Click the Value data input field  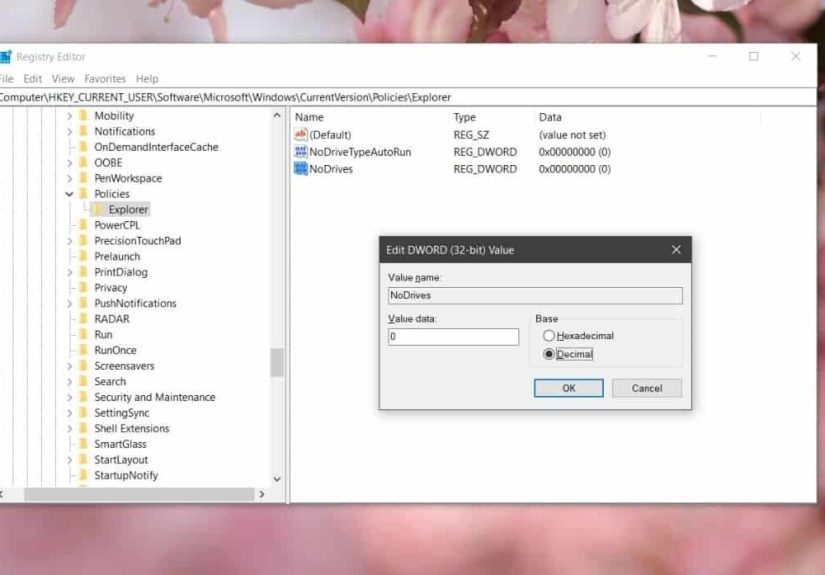453,337
